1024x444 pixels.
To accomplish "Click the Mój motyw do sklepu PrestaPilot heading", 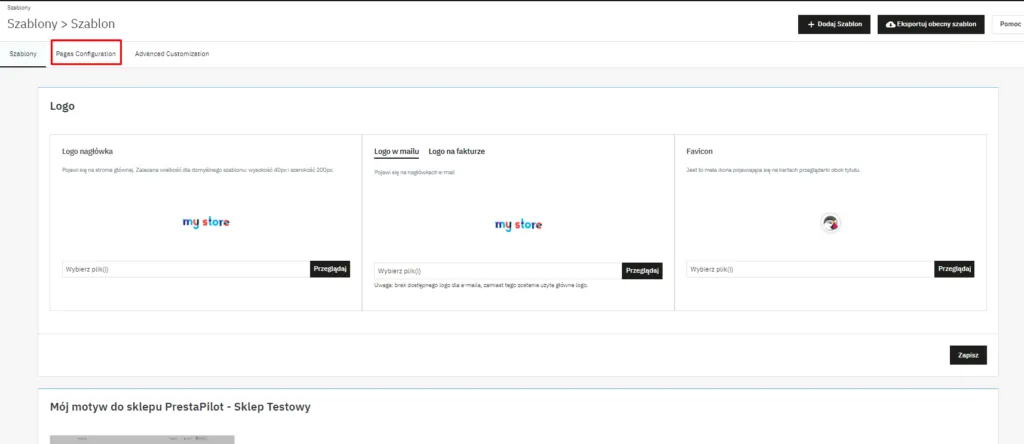I will [x=180, y=407].
